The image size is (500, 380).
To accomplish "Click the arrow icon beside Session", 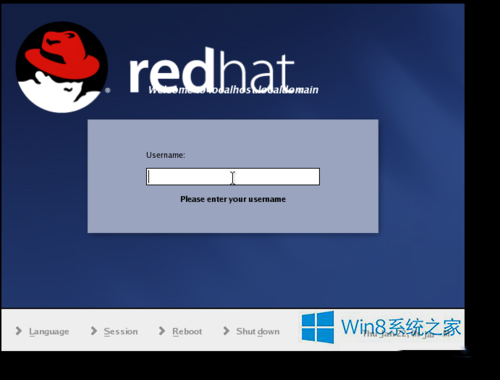I will coord(94,331).
